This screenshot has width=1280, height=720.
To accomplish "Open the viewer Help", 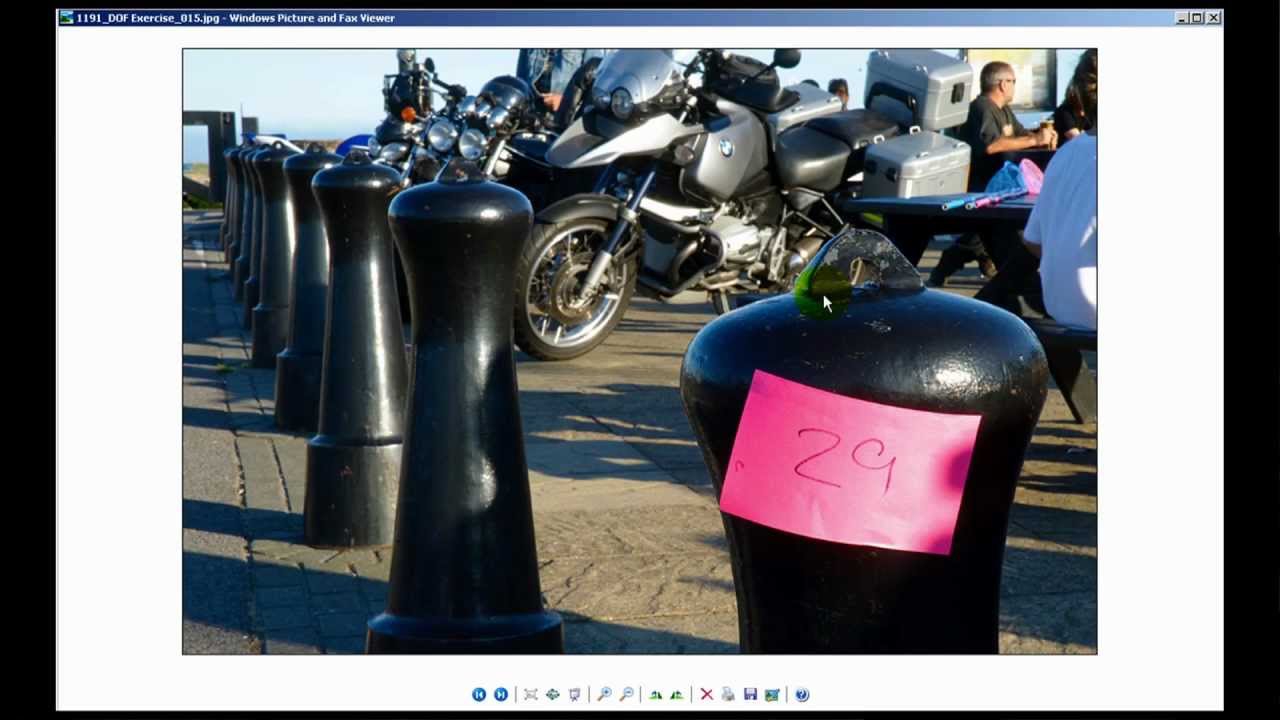I will 802,694.
